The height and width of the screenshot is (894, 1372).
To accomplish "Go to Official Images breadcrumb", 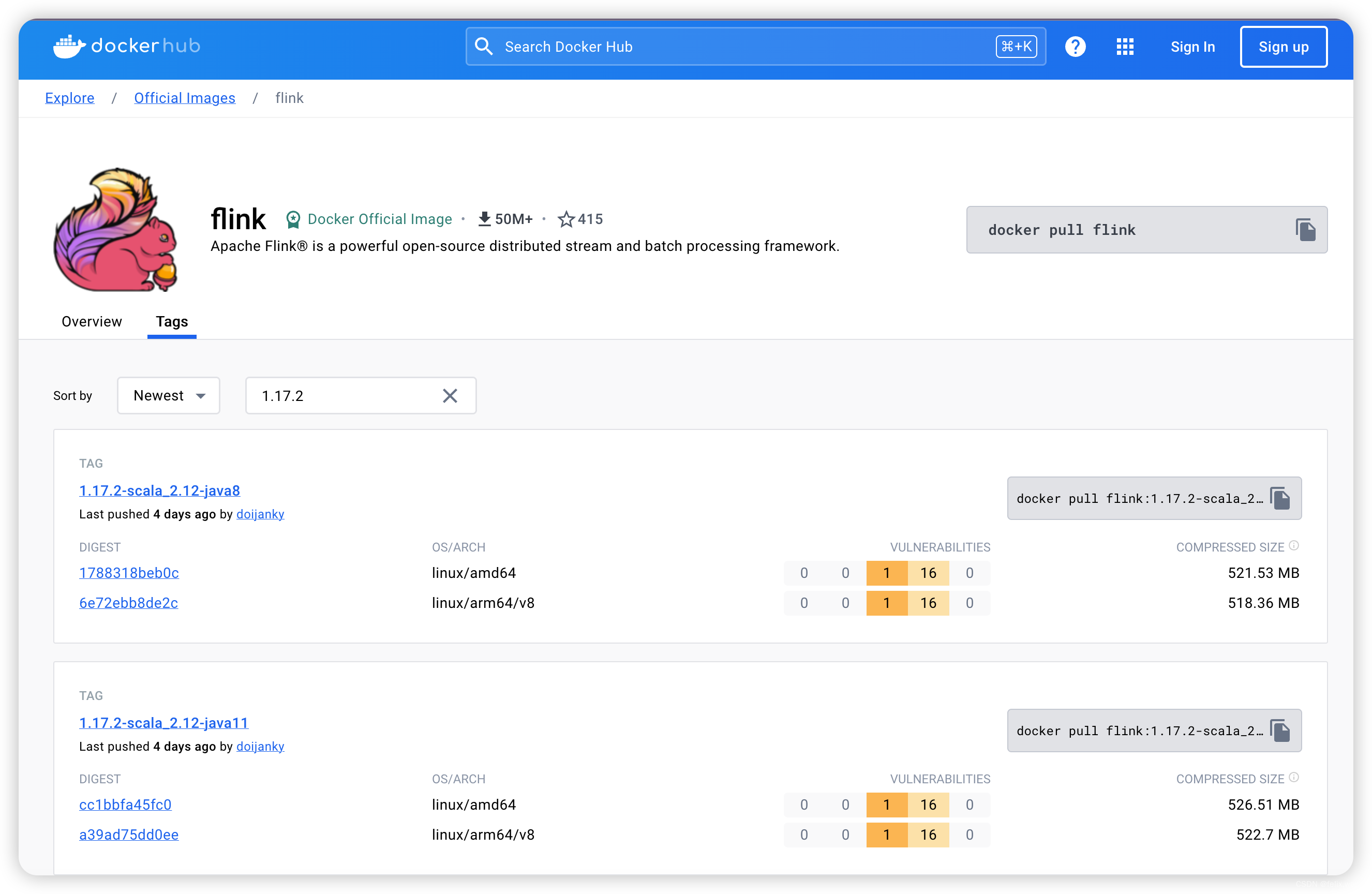I will (x=185, y=98).
